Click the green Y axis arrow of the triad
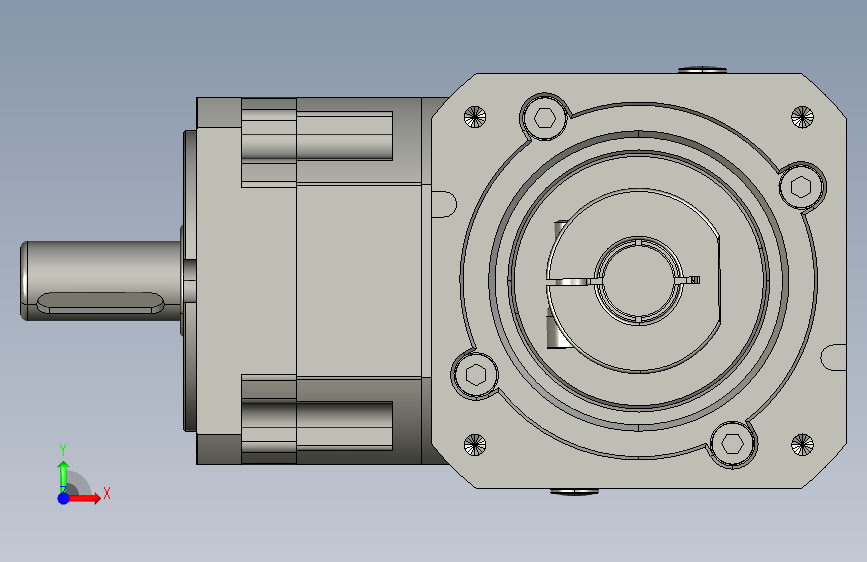867x562 pixels. pyautogui.click(x=64, y=477)
